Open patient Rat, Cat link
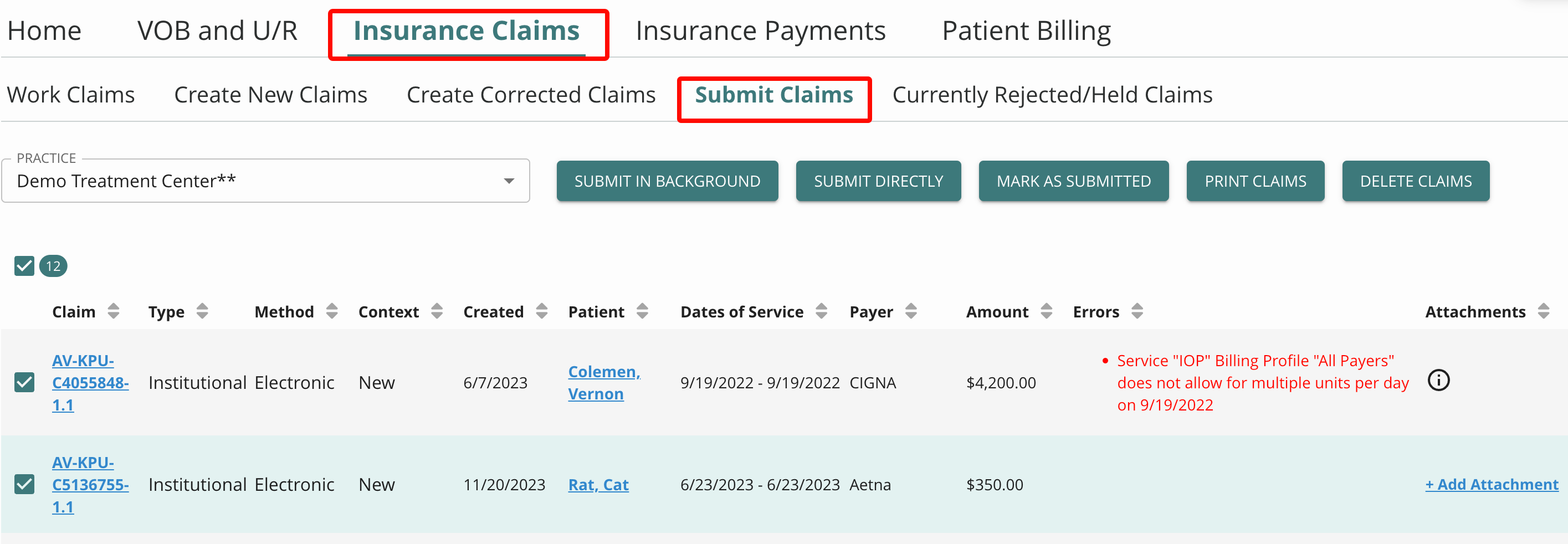 tap(598, 484)
